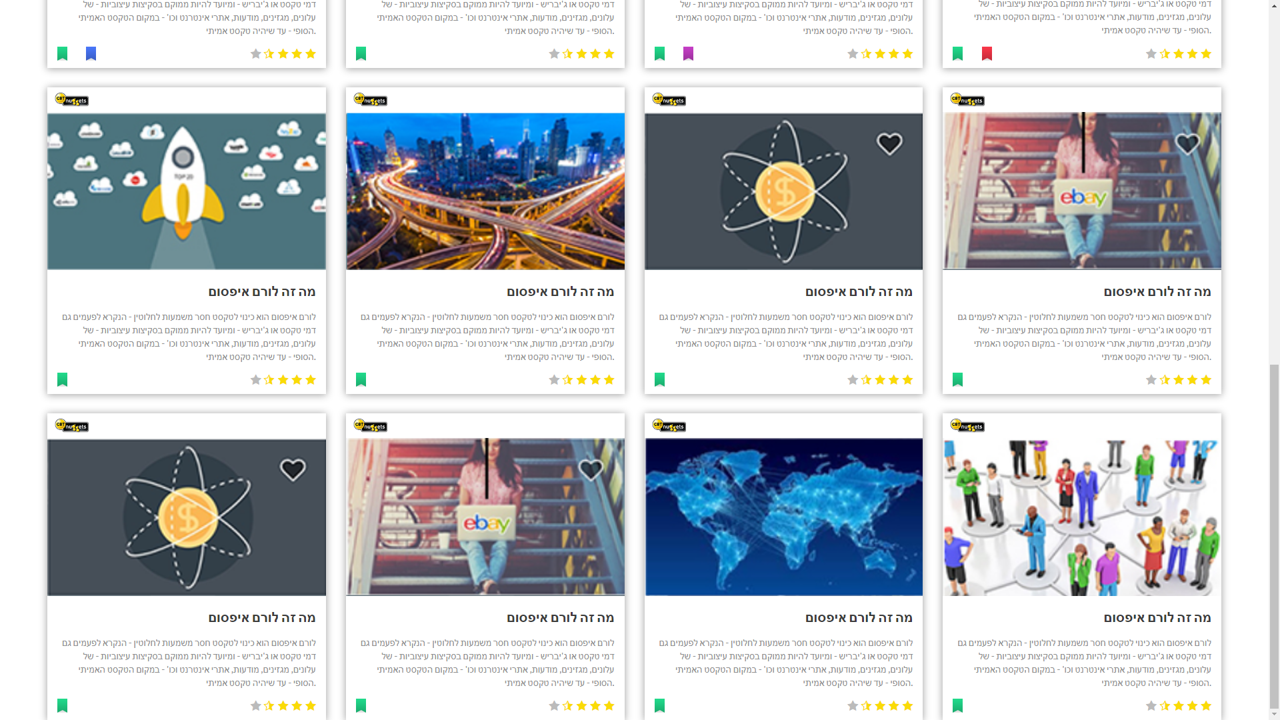Viewport: 1280px width, 720px height.
Task: Toggle heart on bottom-row atom coin card
Action: pyautogui.click(x=292, y=470)
